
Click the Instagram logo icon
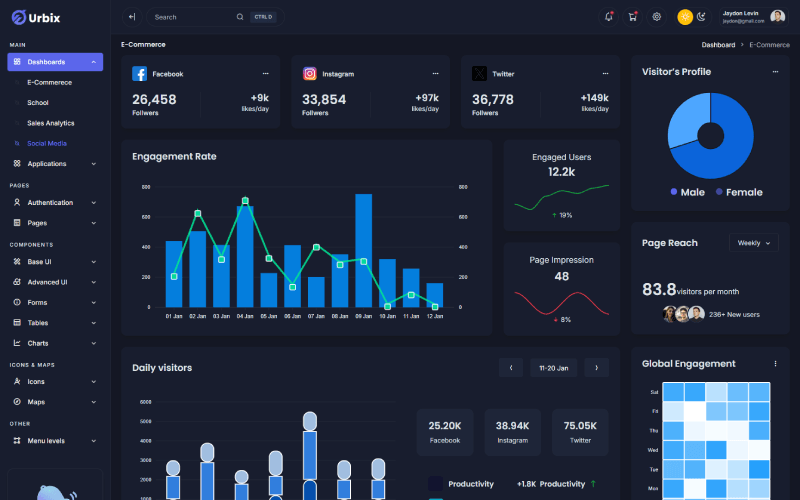pos(310,74)
